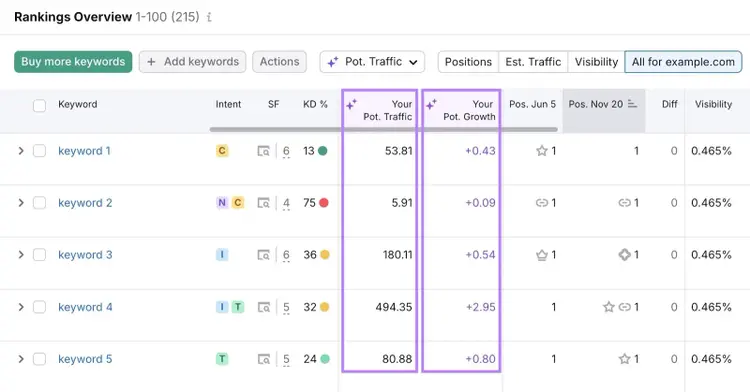Click the SERP features icon for keyword 3

(x=263, y=255)
